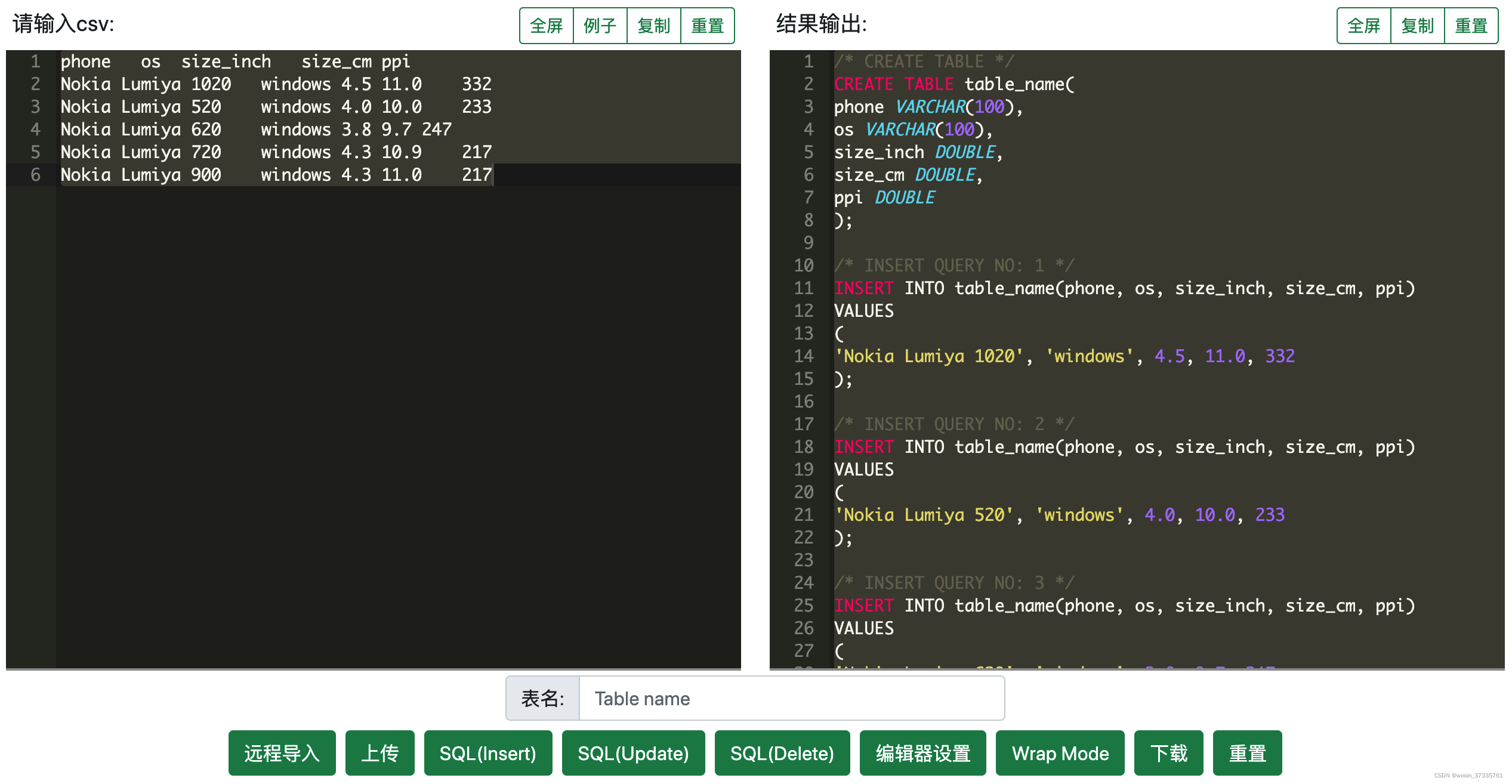Copy result output with 复制 button
The width and height of the screenshot is (1512, 784).
[x=1417, y=26]
